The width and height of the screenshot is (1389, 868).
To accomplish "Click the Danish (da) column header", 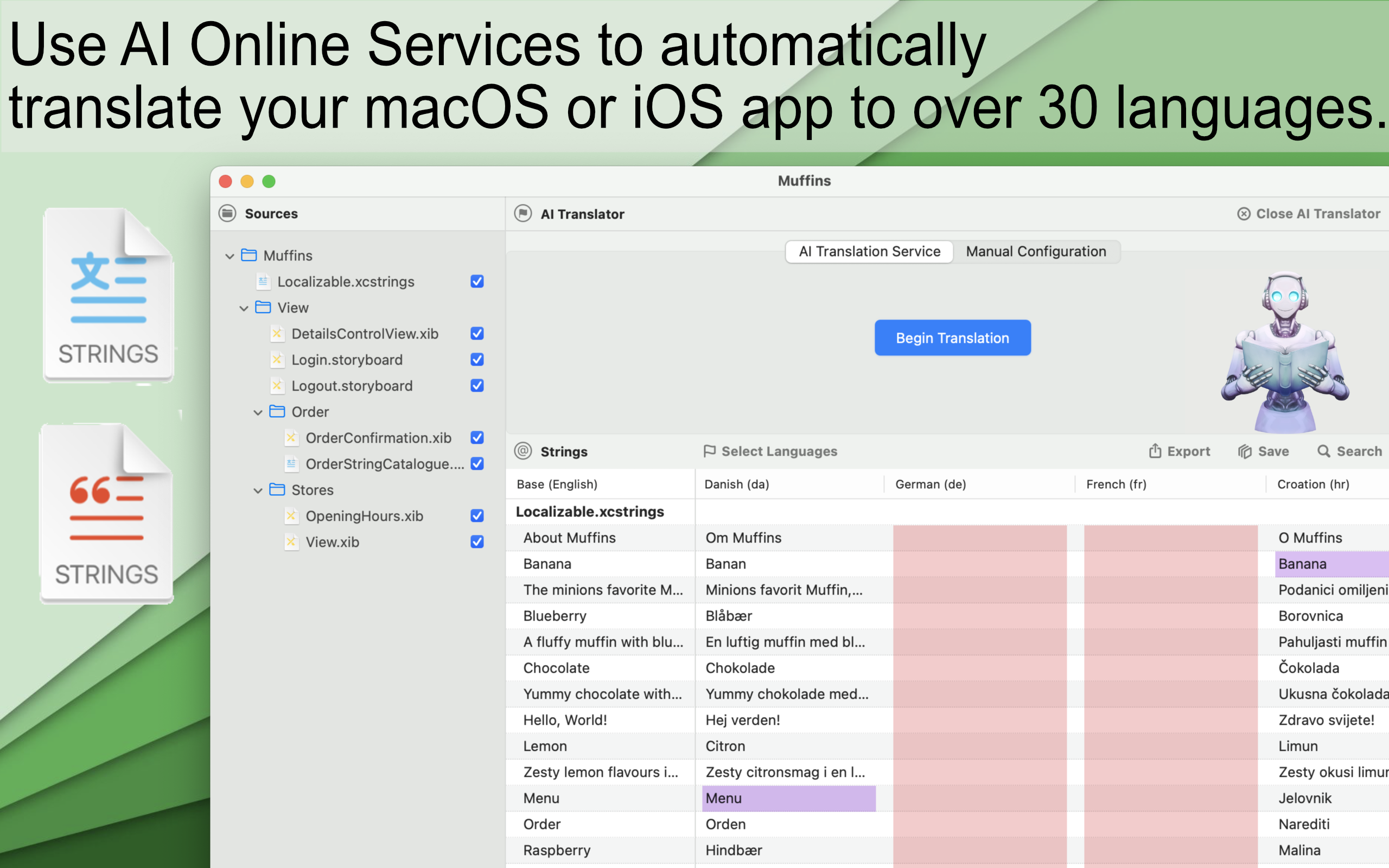I will coord(790,484).
